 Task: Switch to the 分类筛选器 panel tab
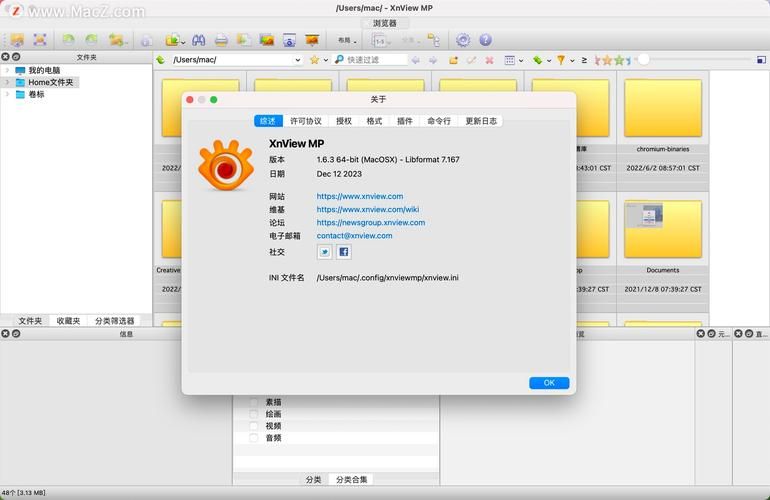pyautogui.click(x=114, y=321)
